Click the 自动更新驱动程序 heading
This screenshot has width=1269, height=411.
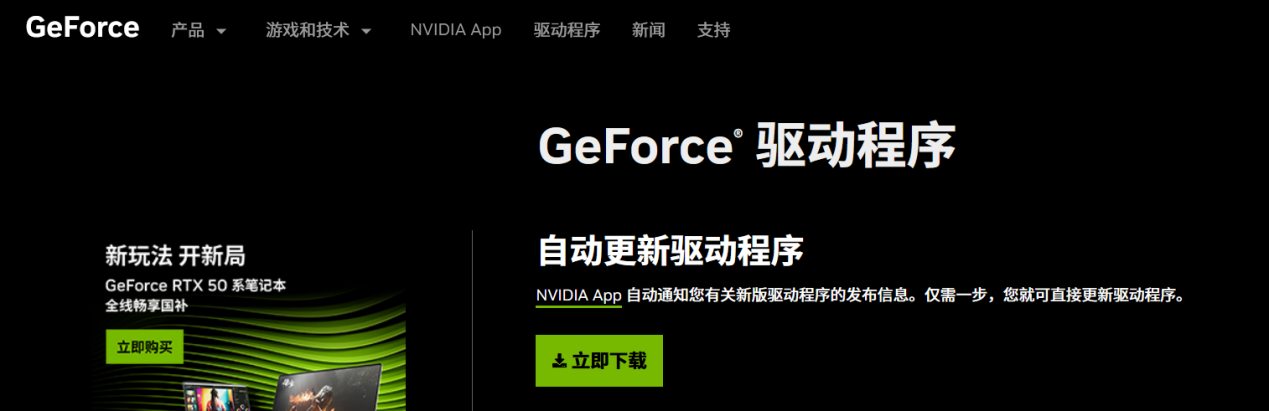[670, 250]
